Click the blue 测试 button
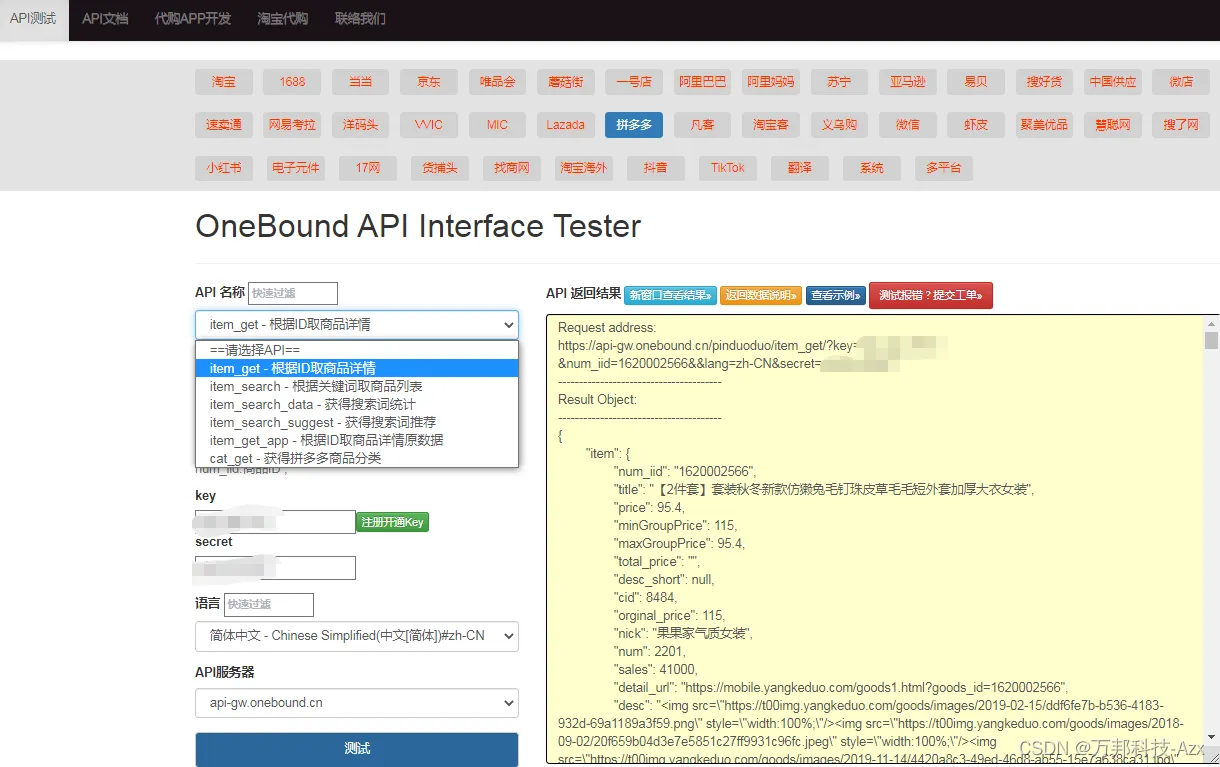The width and height of the screenshot is (1220, 767). click(357, 749)
